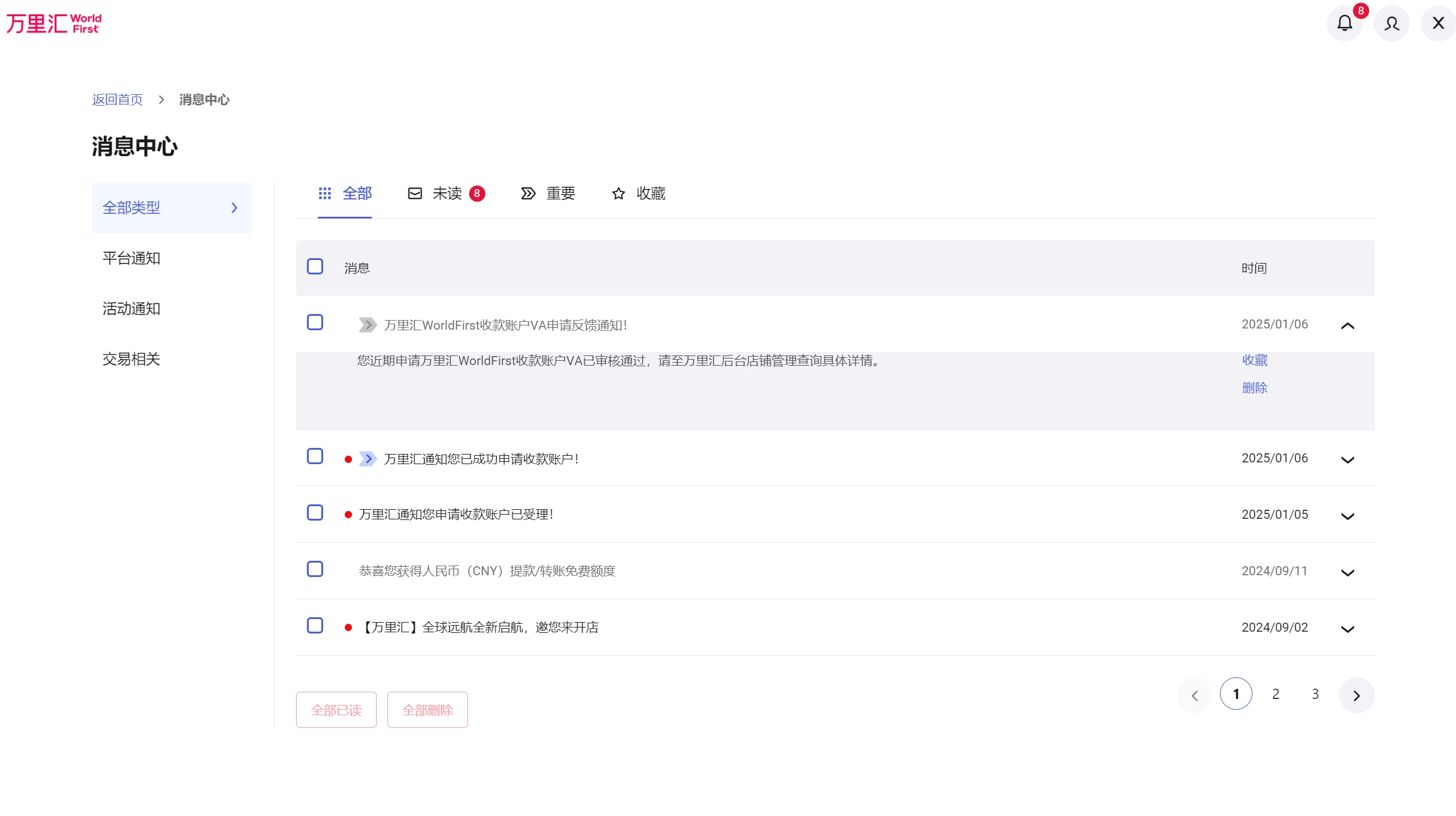Image resolution: width=1456 pixels, height=816 pixels.
Task: Click the next page arrow
Action: (x=1356, y=695)
